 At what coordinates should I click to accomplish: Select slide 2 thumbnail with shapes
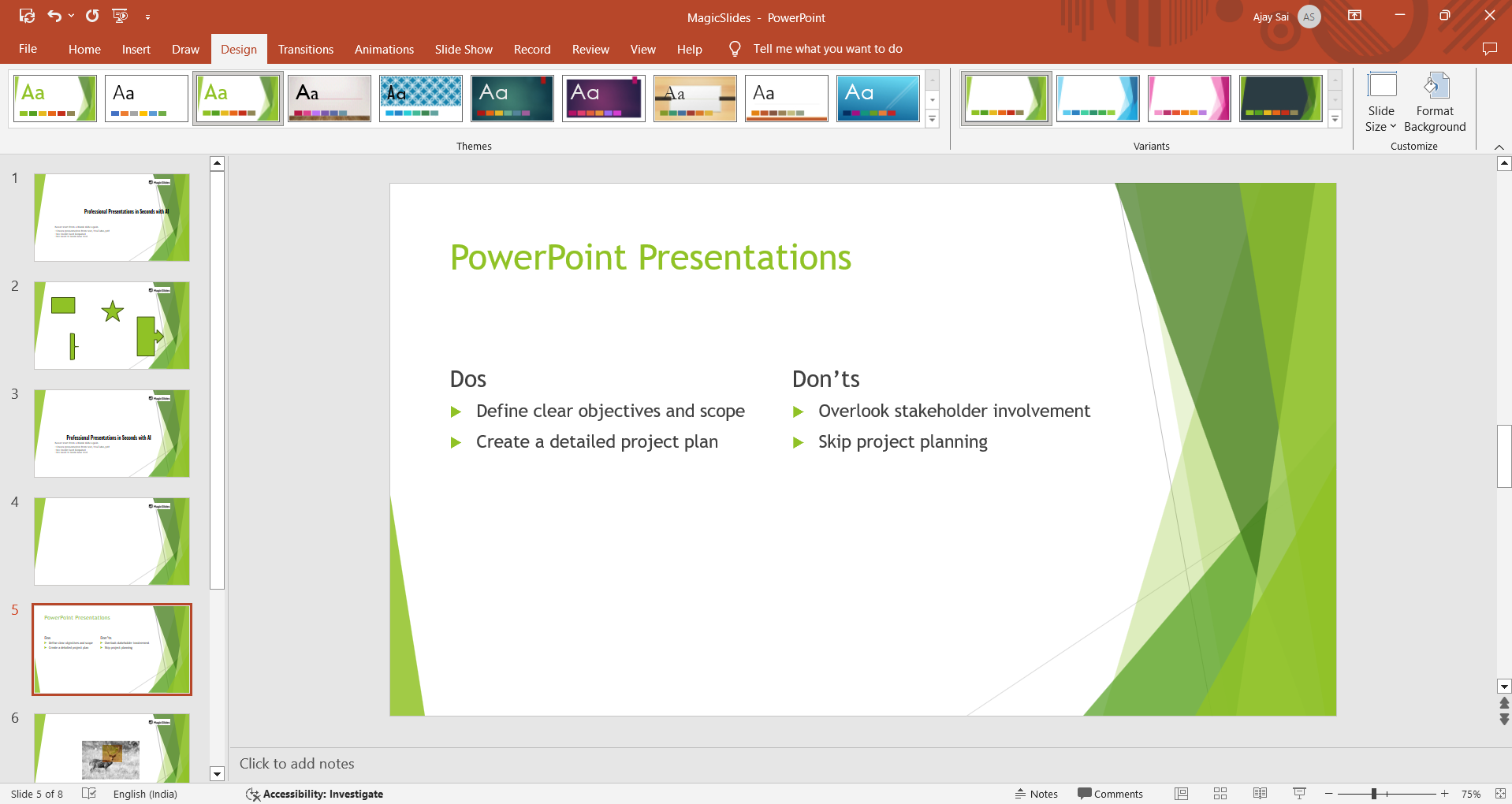coord(112,326)
